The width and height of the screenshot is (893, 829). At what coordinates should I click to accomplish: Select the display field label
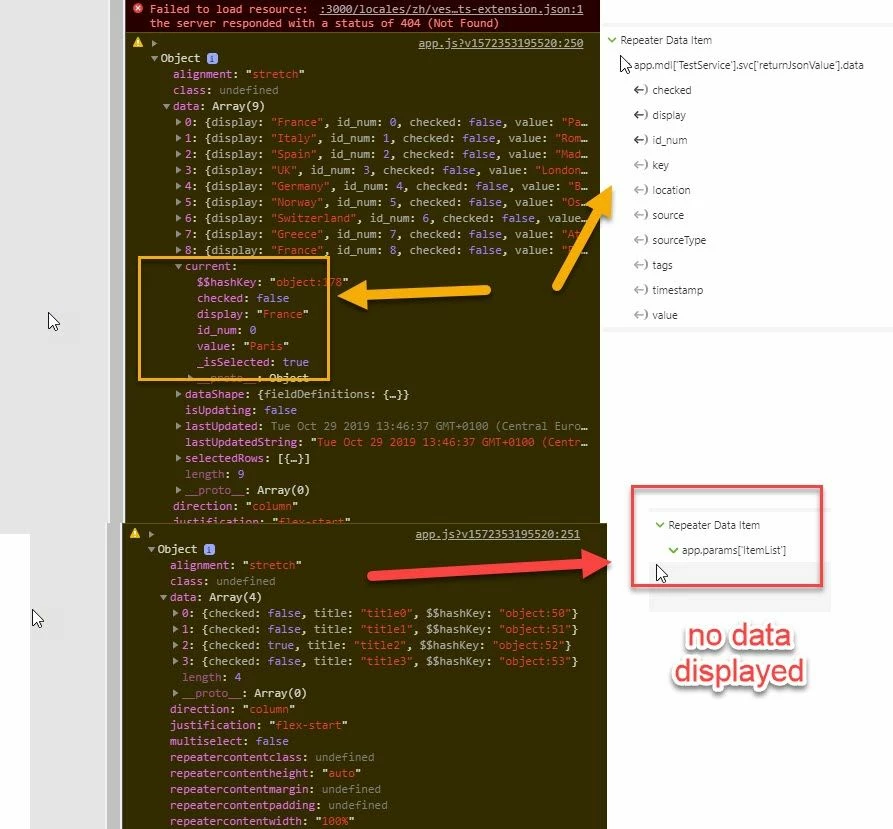(x=669, y=115)
